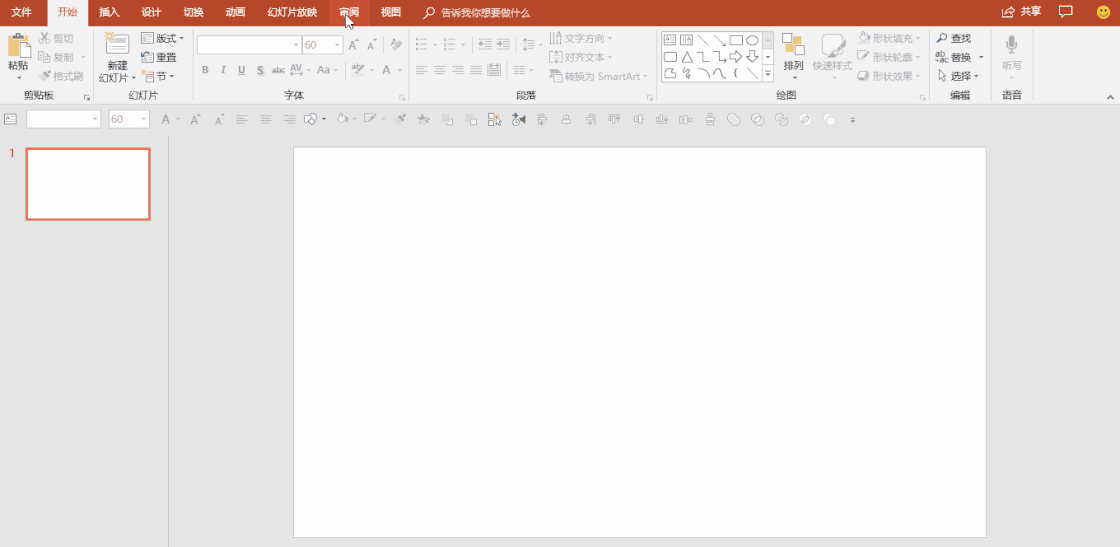Click the selection pane icon in quick toolbar

495,120
